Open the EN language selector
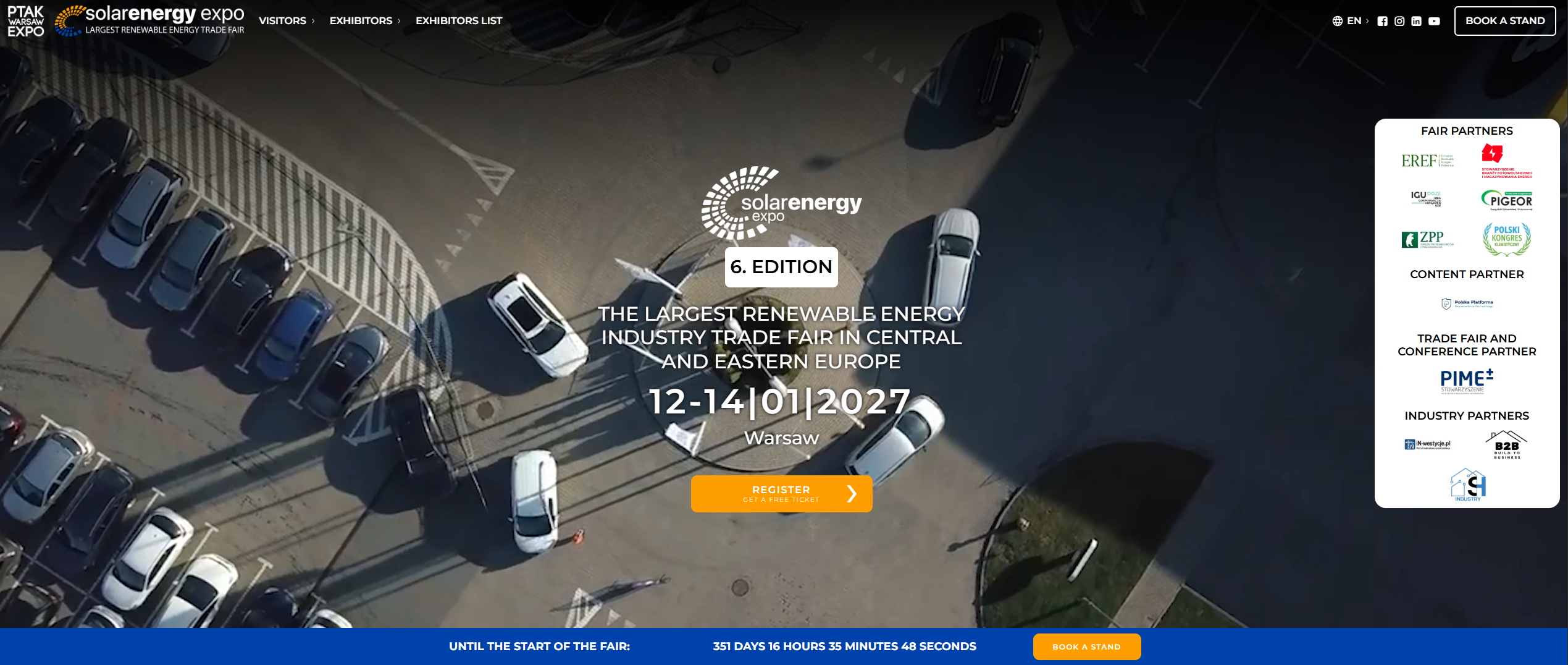 pyautogui.click(x=1354, y=20)
